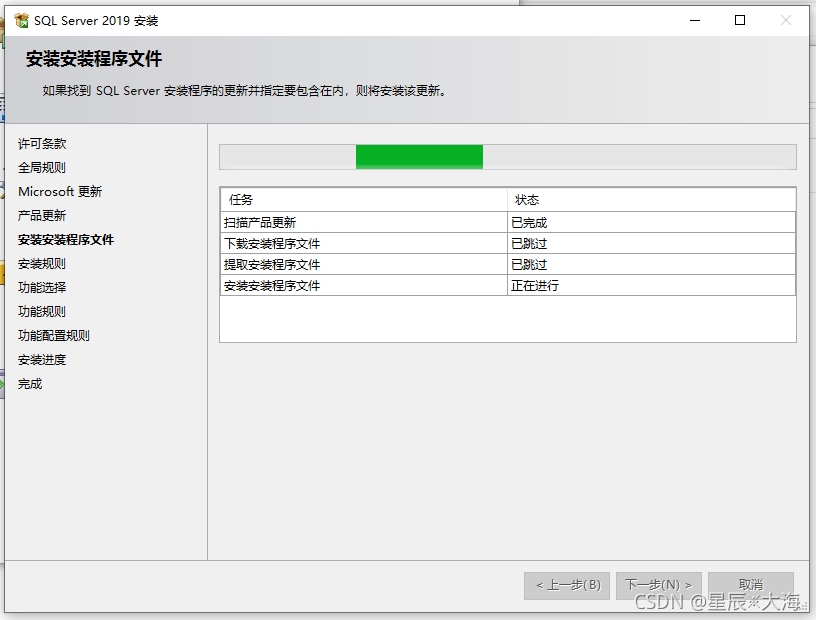Open the 功能配置规则 sidebar step
Viewport: 816px width, 620px height.
[54, 336]
